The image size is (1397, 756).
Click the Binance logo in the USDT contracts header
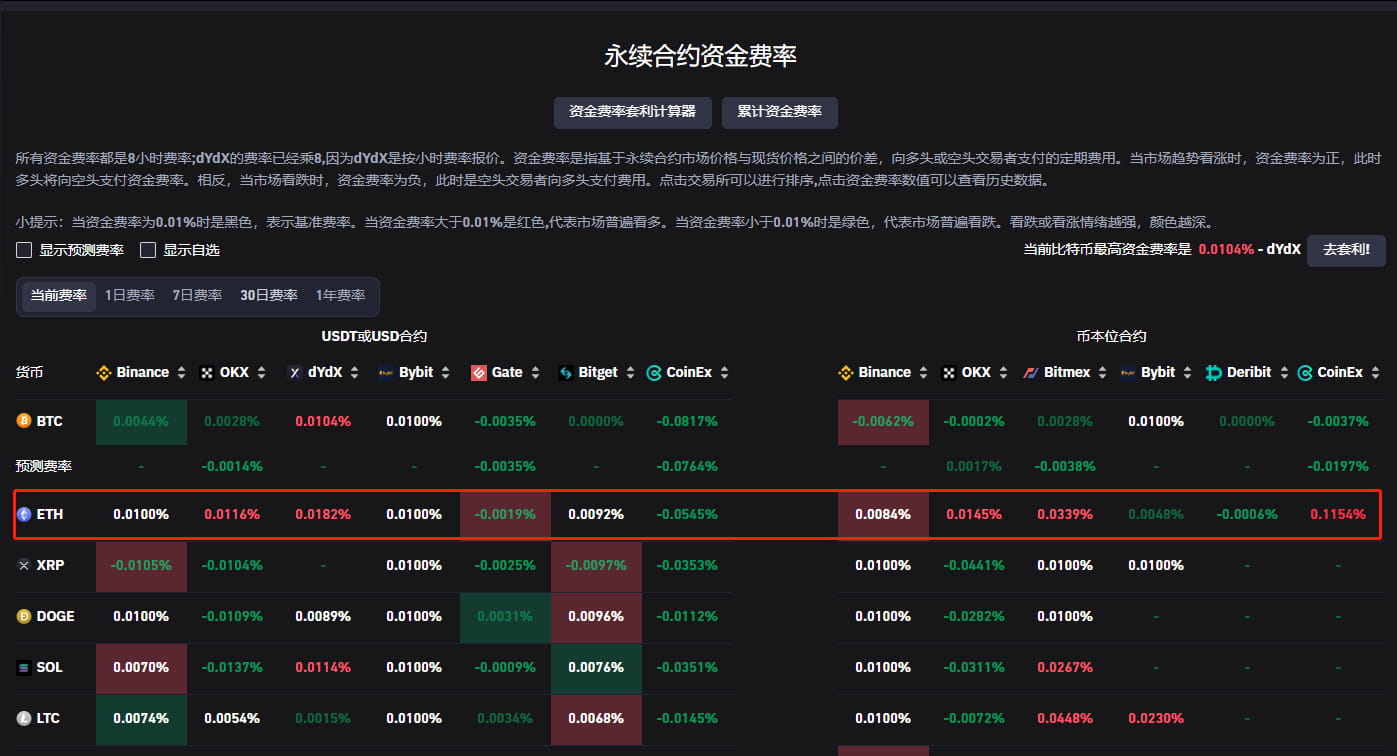coord(103,373)
